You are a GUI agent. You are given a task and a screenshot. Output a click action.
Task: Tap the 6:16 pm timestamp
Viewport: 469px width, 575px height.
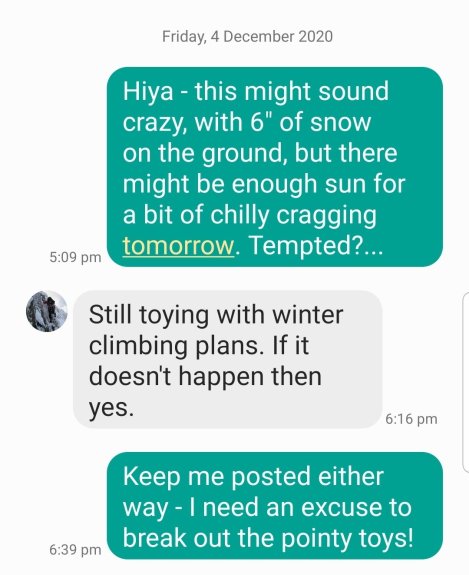[x=411, y=419]
